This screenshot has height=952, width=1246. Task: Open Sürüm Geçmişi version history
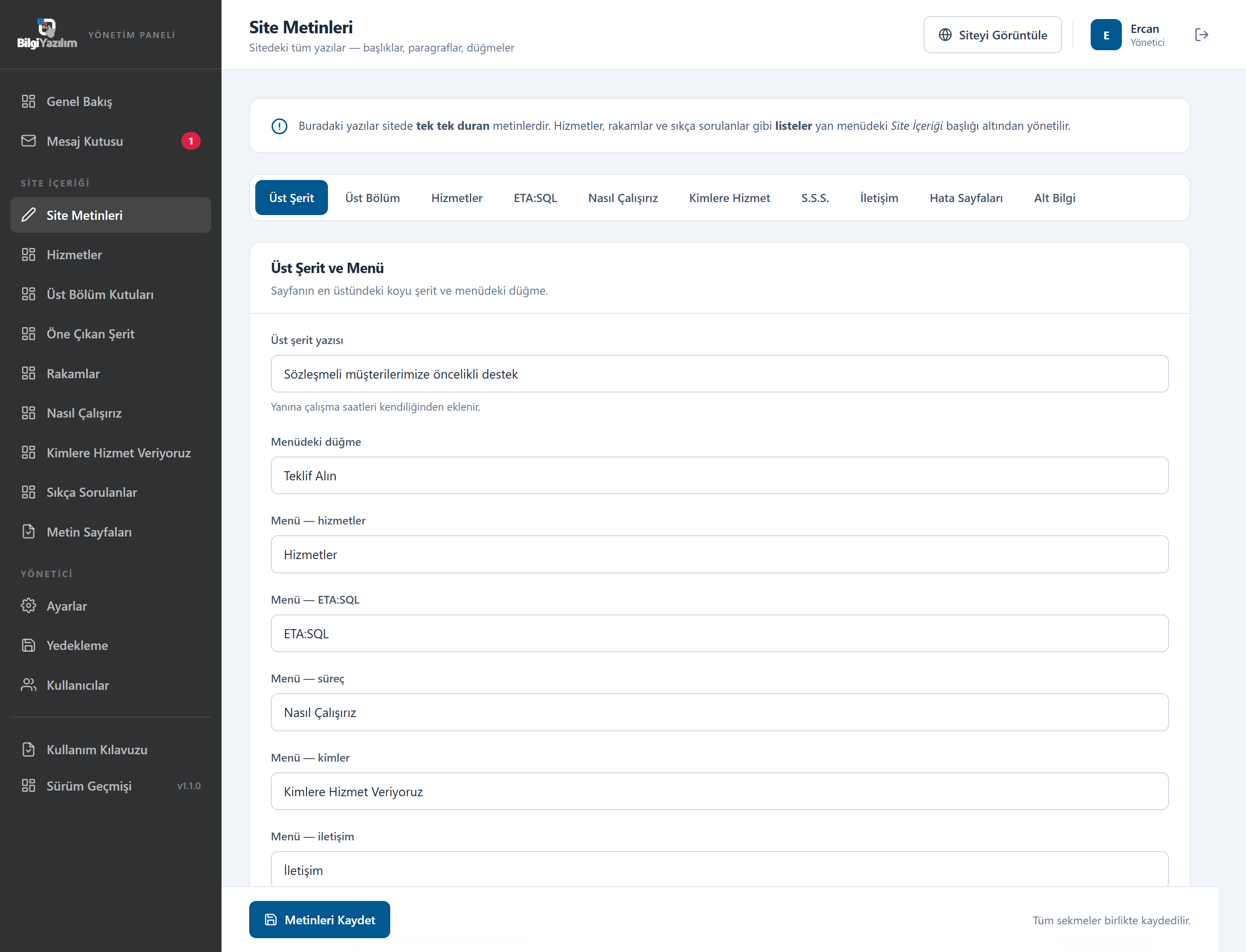coord(110,786)
